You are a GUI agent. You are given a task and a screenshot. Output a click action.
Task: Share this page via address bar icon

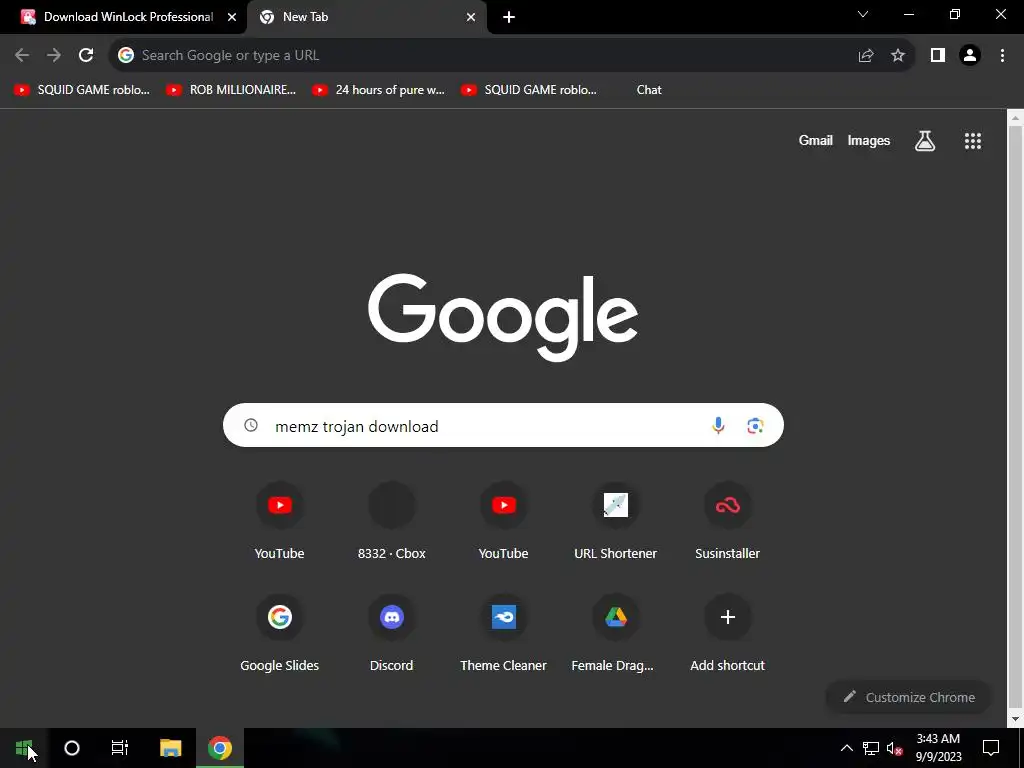(866, 56)
